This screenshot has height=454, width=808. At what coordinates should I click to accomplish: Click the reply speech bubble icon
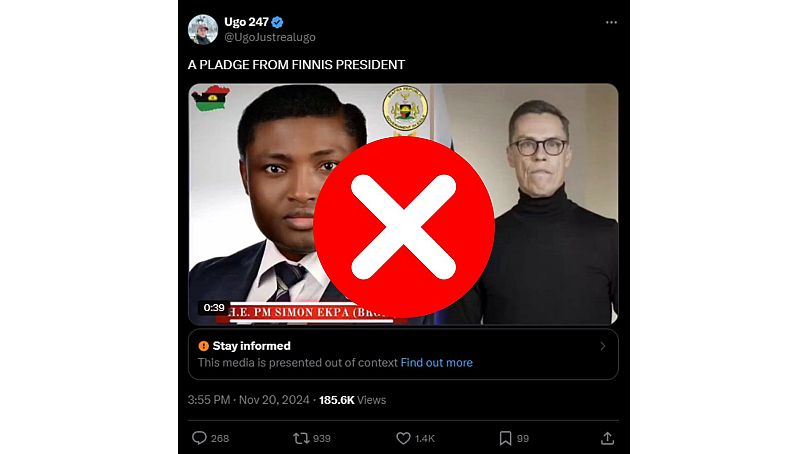[198, 438]
